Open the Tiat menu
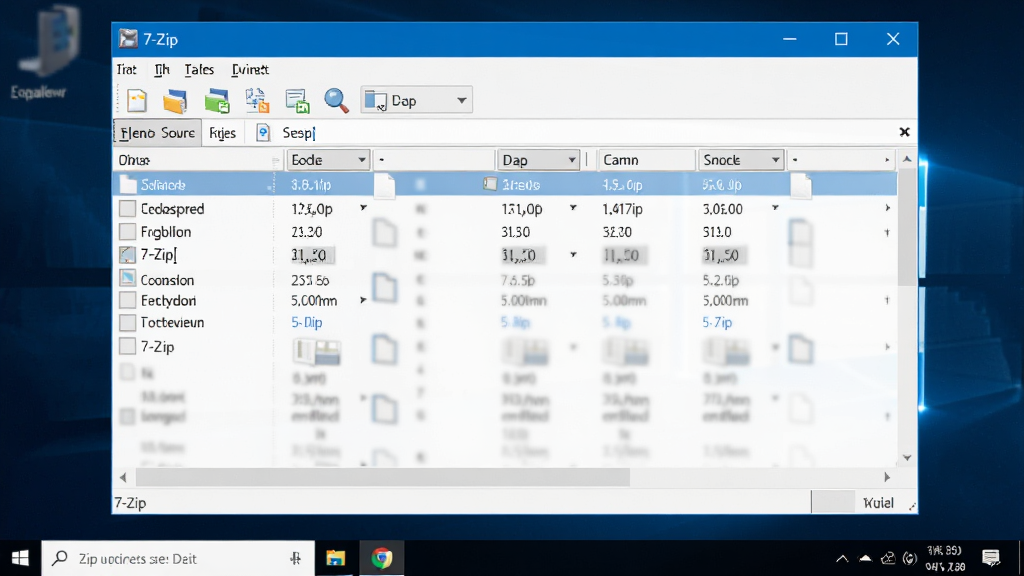1024x576 pixels. point(127,70)
